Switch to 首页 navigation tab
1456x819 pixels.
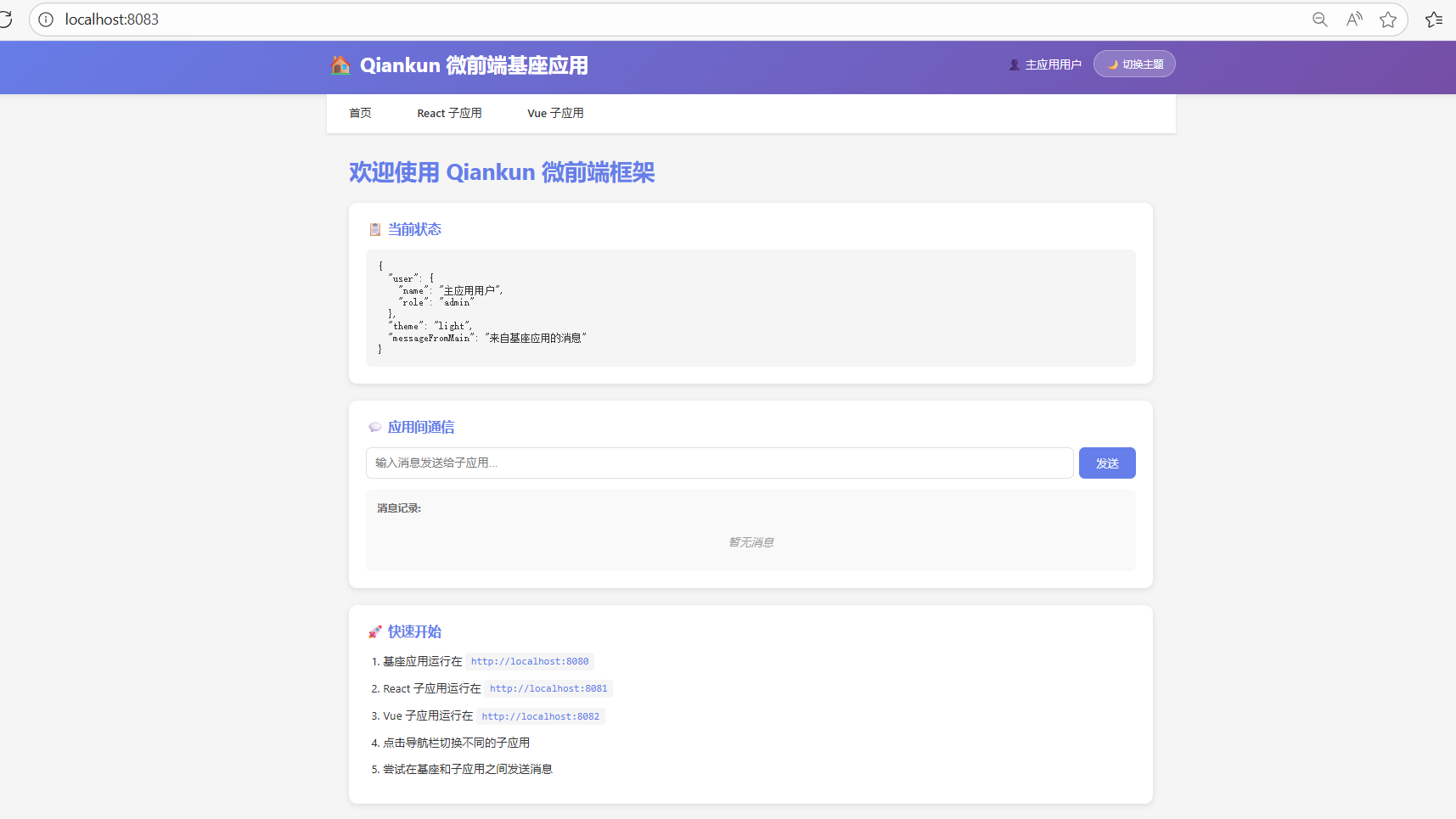tap(360, 113)
